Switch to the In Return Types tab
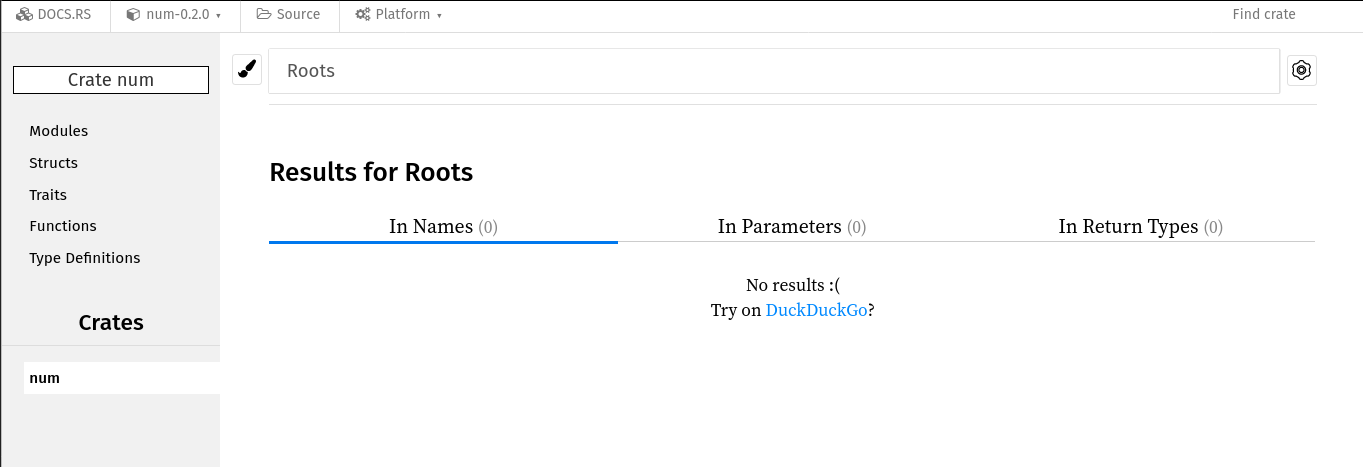Image resolution: width=1363 pixels, height=467 pixels. (x=1141, y=227)
